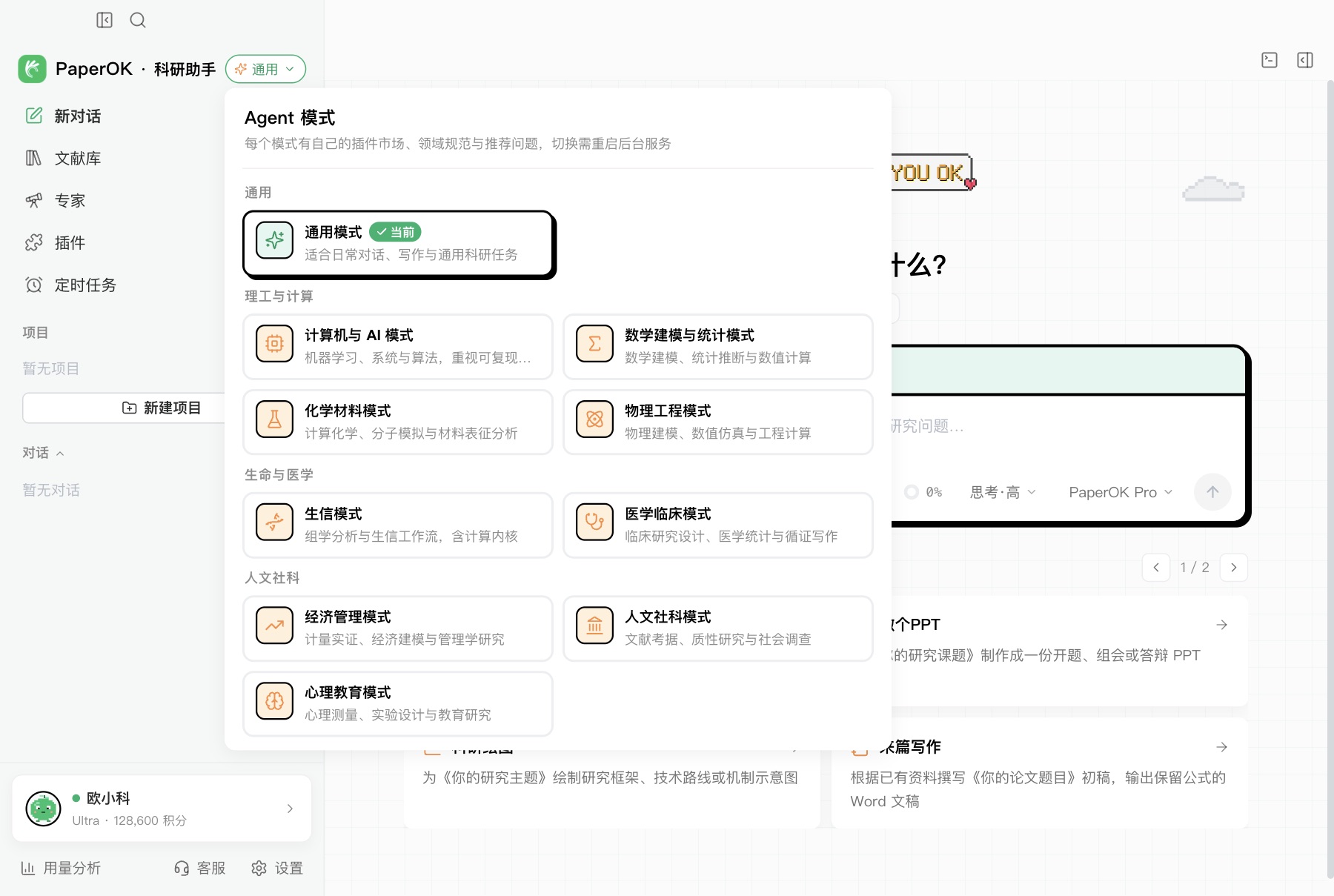Click the sparkle icon of 通用模式
This screenshot has width=1334, height=896.
tap(275, 241)
